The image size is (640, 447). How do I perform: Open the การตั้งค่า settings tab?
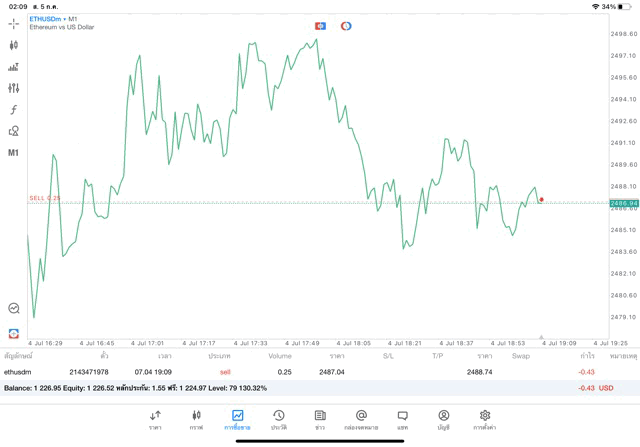coord(485,419)
